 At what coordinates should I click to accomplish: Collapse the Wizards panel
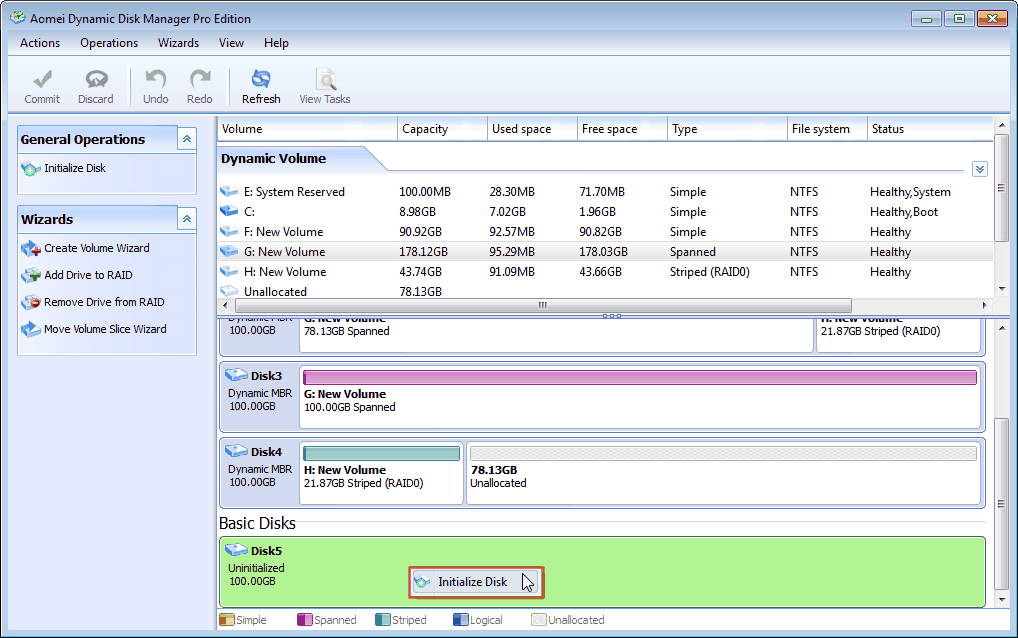tap(186, 219)
